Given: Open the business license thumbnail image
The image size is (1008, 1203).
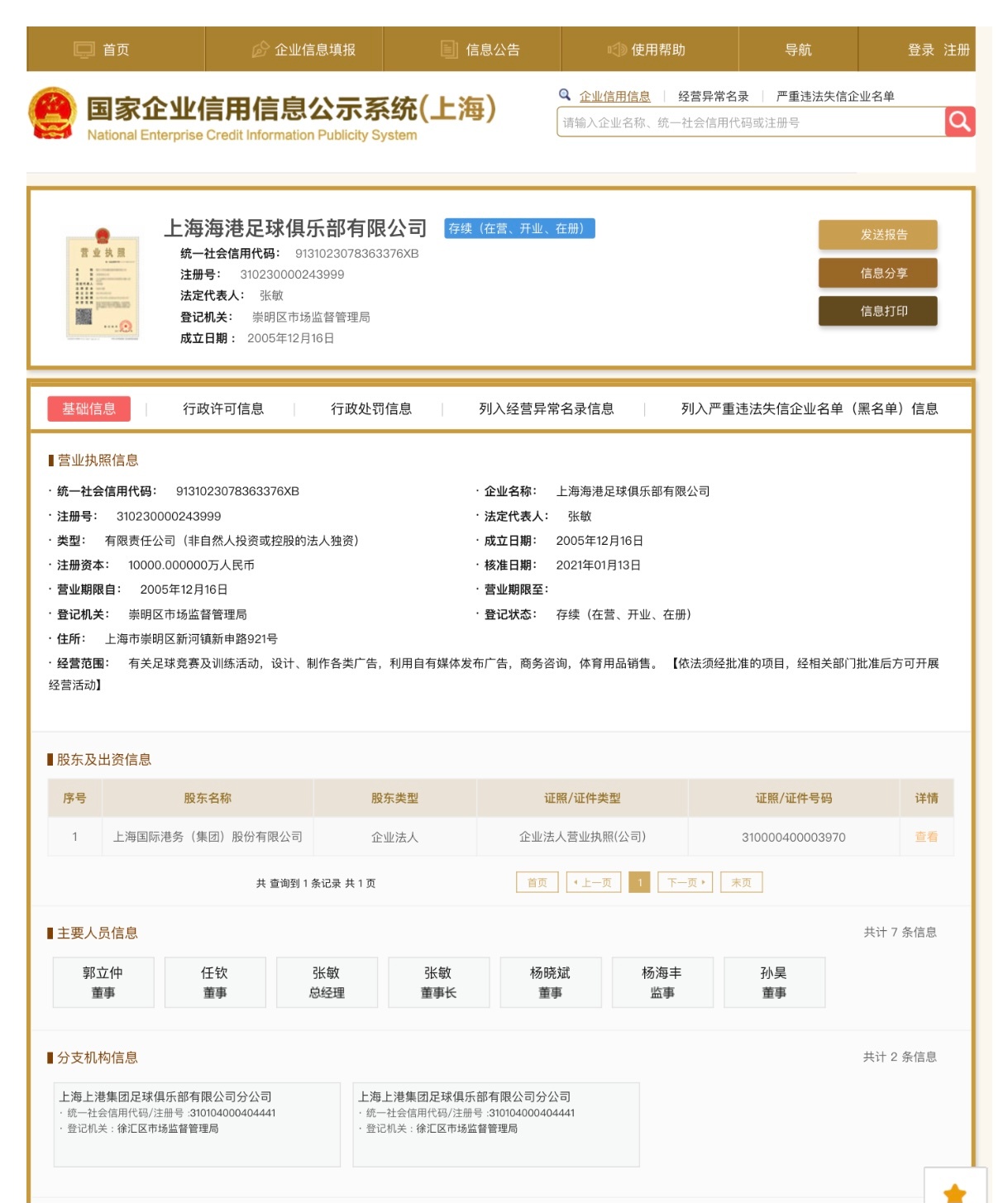Looking at the screenshot, I should (103, 284).
